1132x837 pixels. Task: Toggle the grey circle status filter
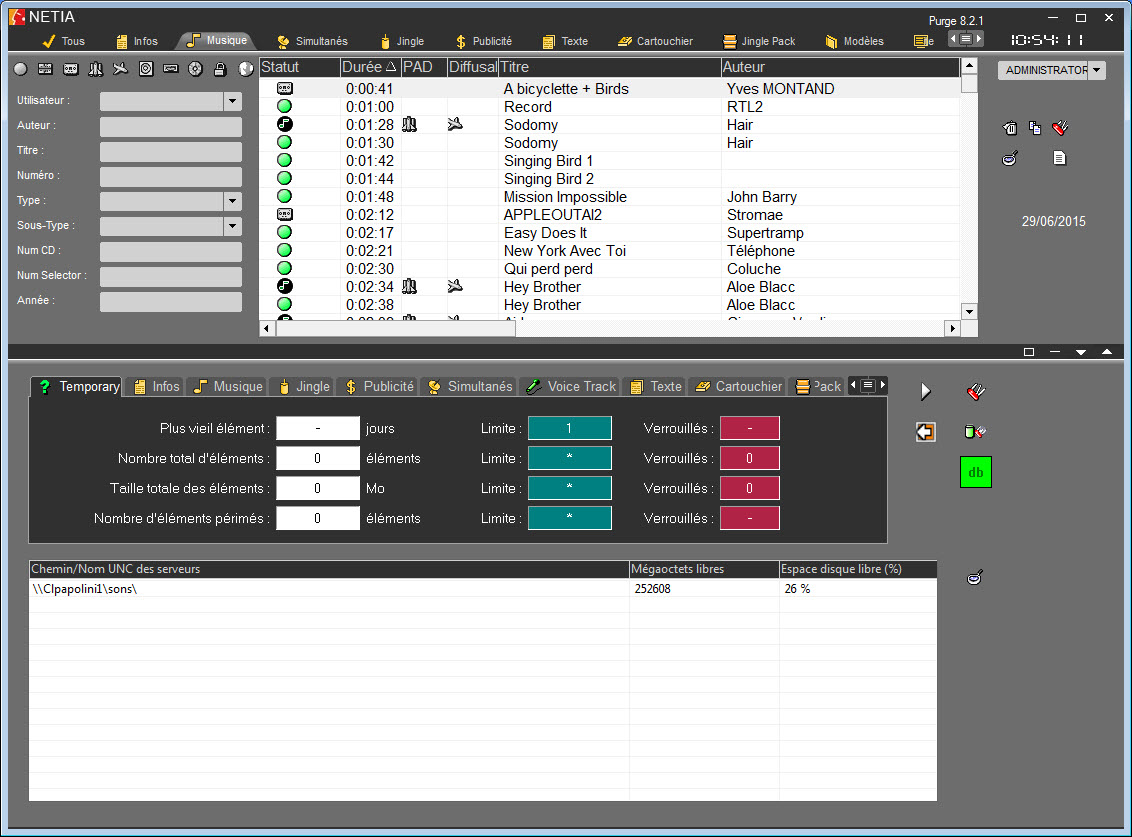pyautogui.click(x=20, y=69)
